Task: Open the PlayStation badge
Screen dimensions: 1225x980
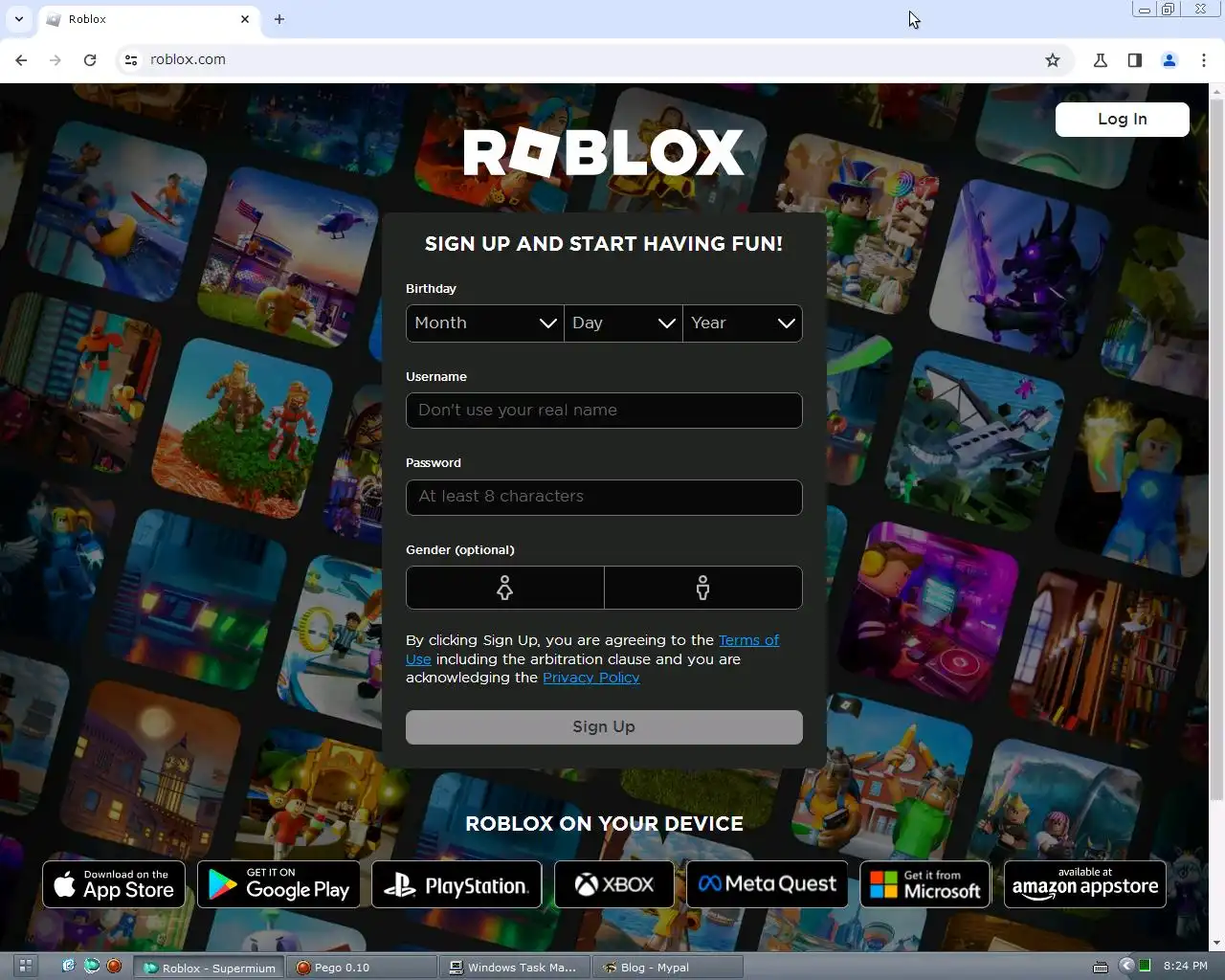Action: click(x=457, y=884)
